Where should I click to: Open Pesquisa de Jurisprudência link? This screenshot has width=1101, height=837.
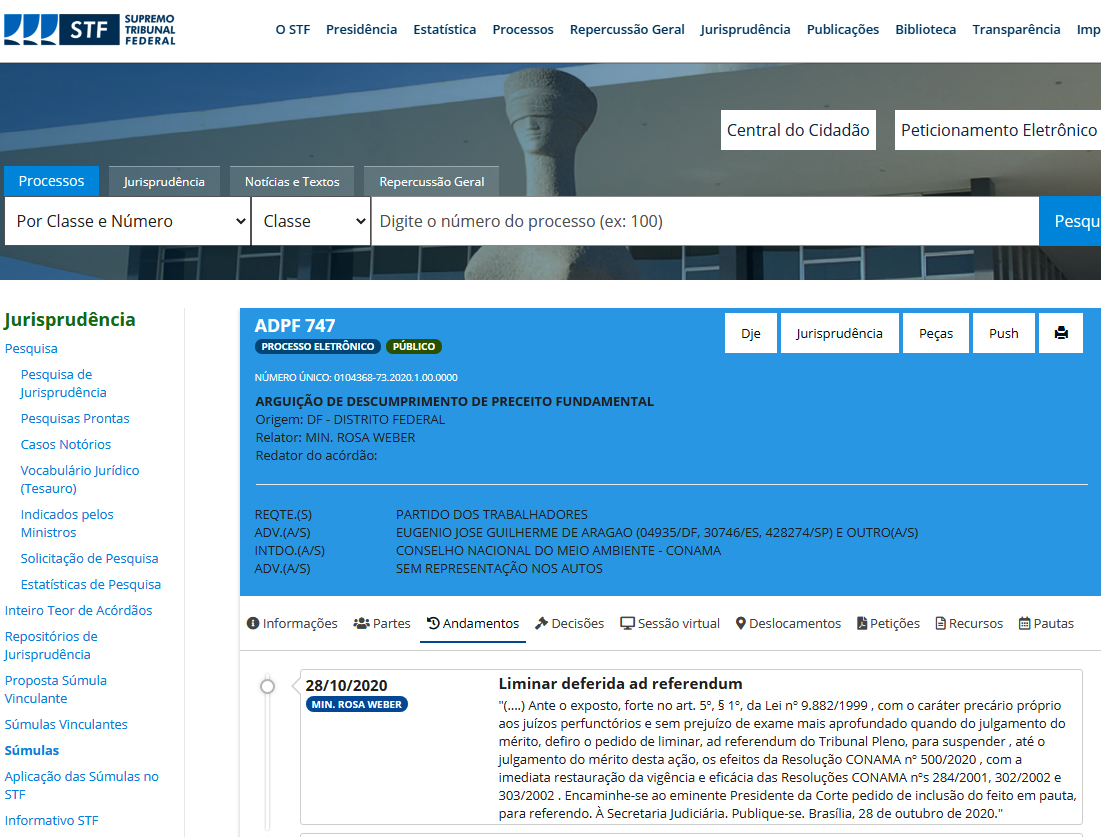(x=63, y=383)
